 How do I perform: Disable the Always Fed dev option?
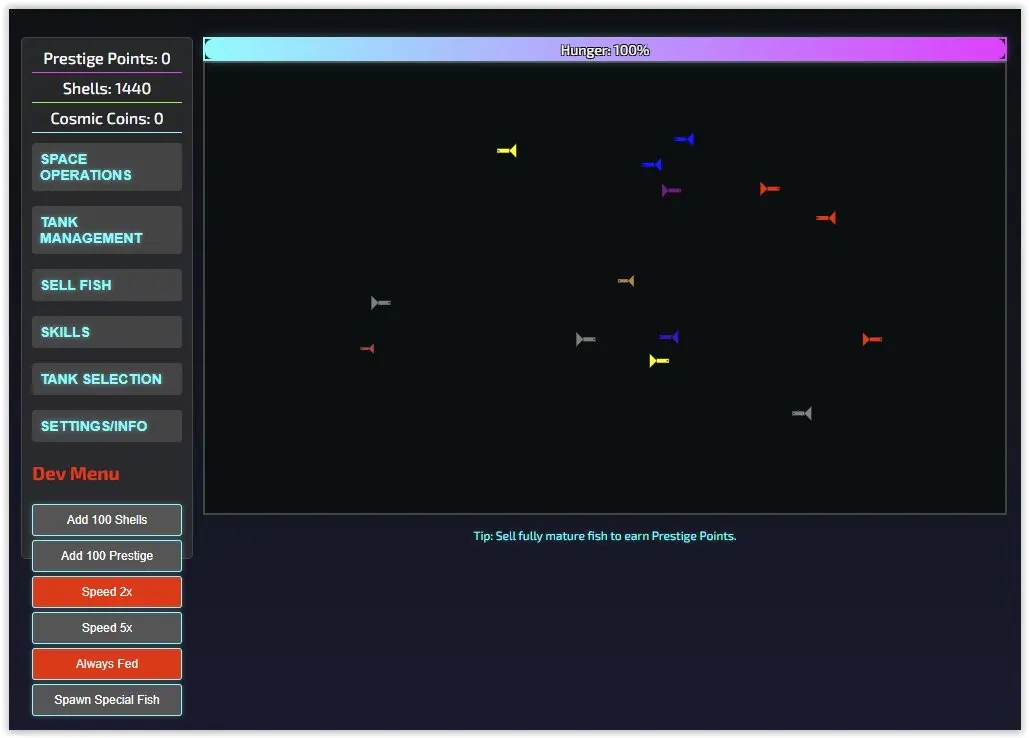tap(106, 663)
